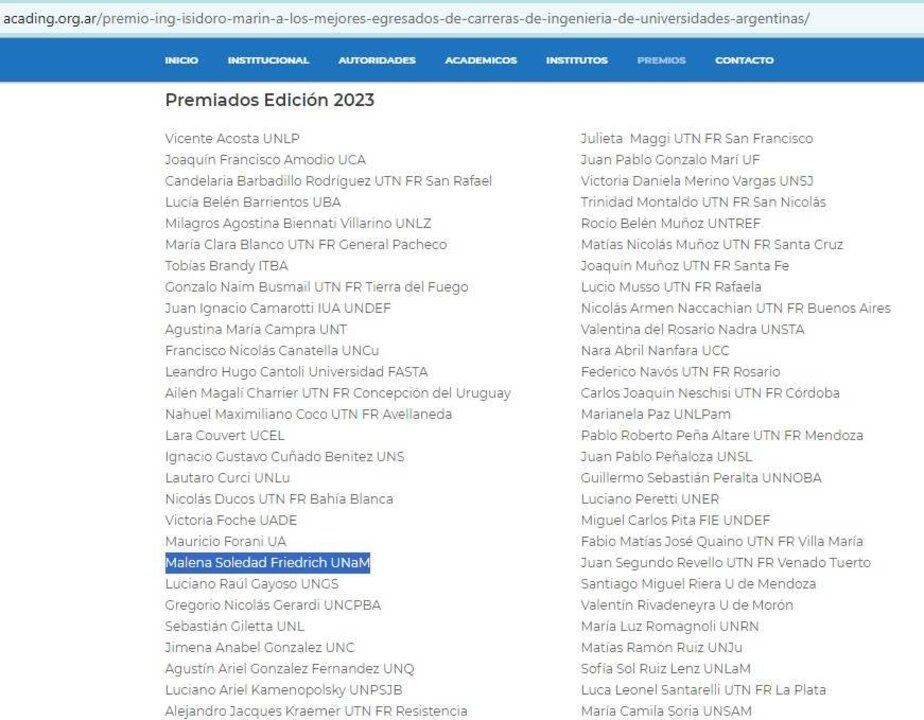Click 'Nahuel Maximiliano Coco UTN FR Avellaneda'
The image size is (924, 720).
pyautogui.click(x=308, y=414)
